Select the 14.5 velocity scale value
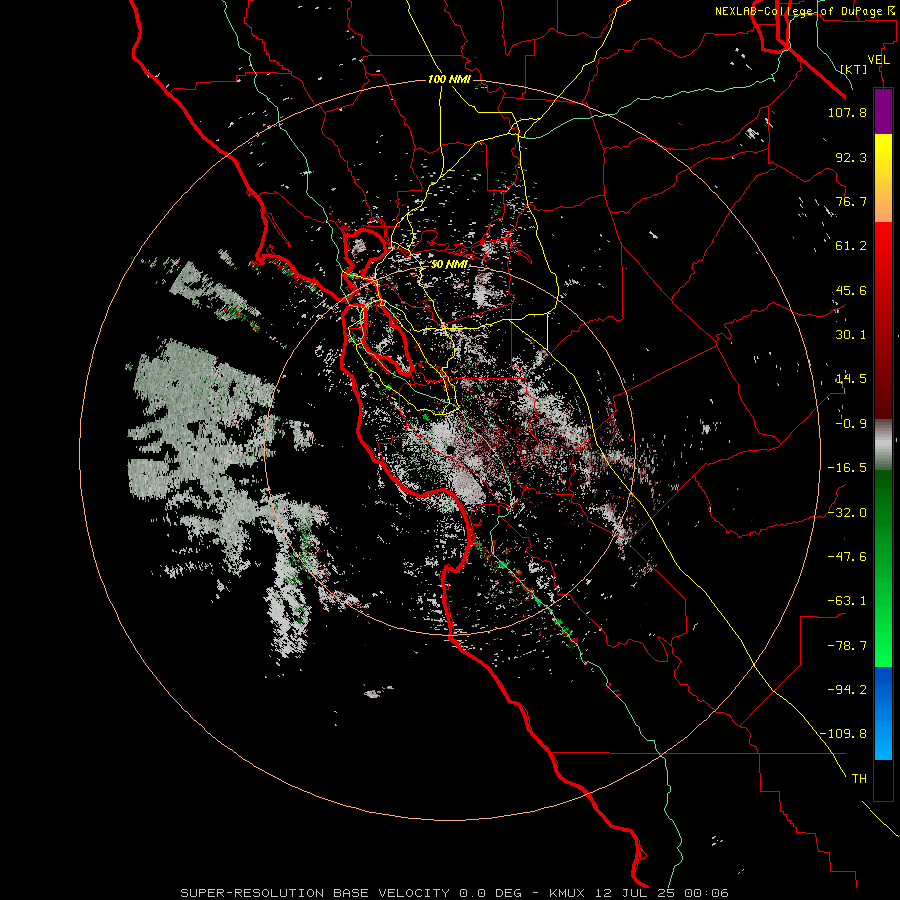This screenshot has width=900, height=900. click(x=851, y=379)
